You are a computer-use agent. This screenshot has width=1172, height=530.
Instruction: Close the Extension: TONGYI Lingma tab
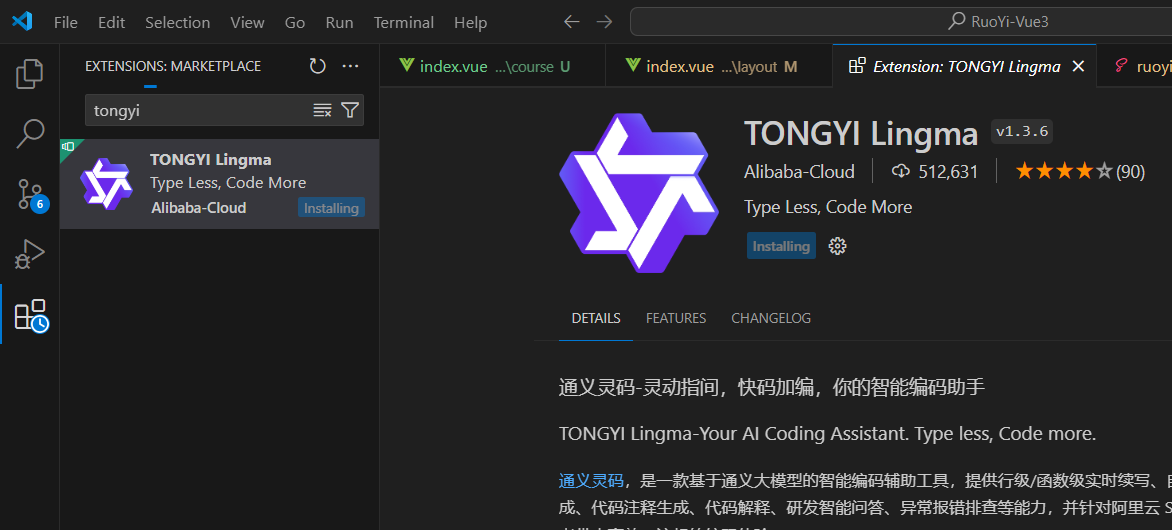[1078, 67]
